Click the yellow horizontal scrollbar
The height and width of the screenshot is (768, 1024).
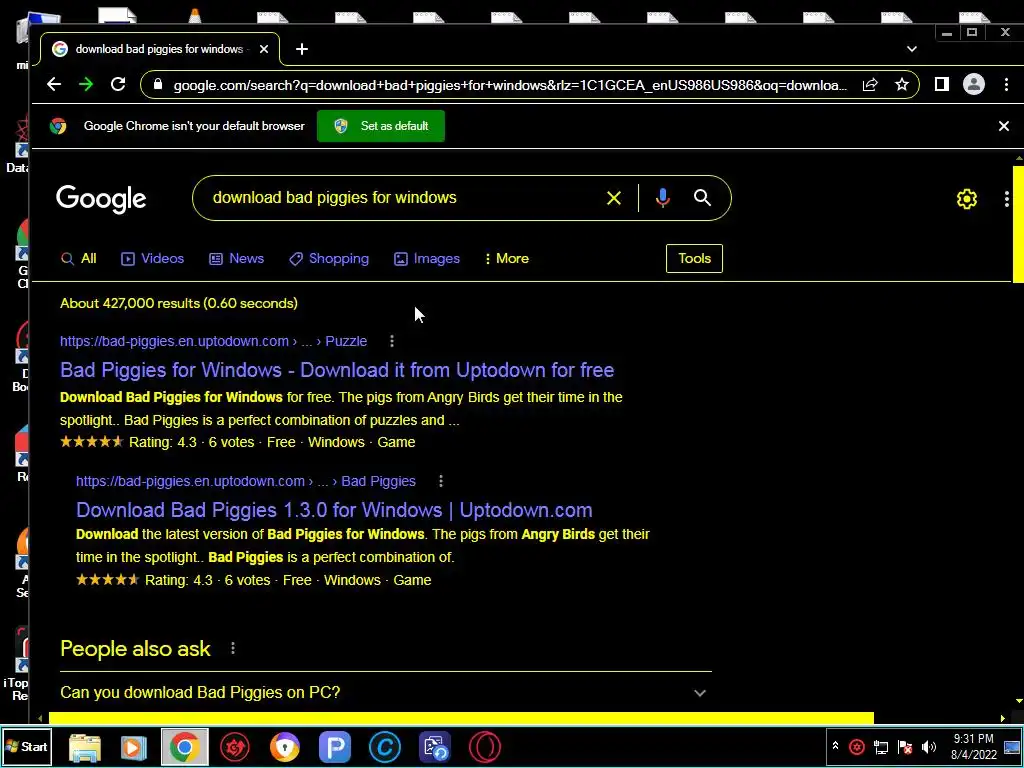(461, 718)
